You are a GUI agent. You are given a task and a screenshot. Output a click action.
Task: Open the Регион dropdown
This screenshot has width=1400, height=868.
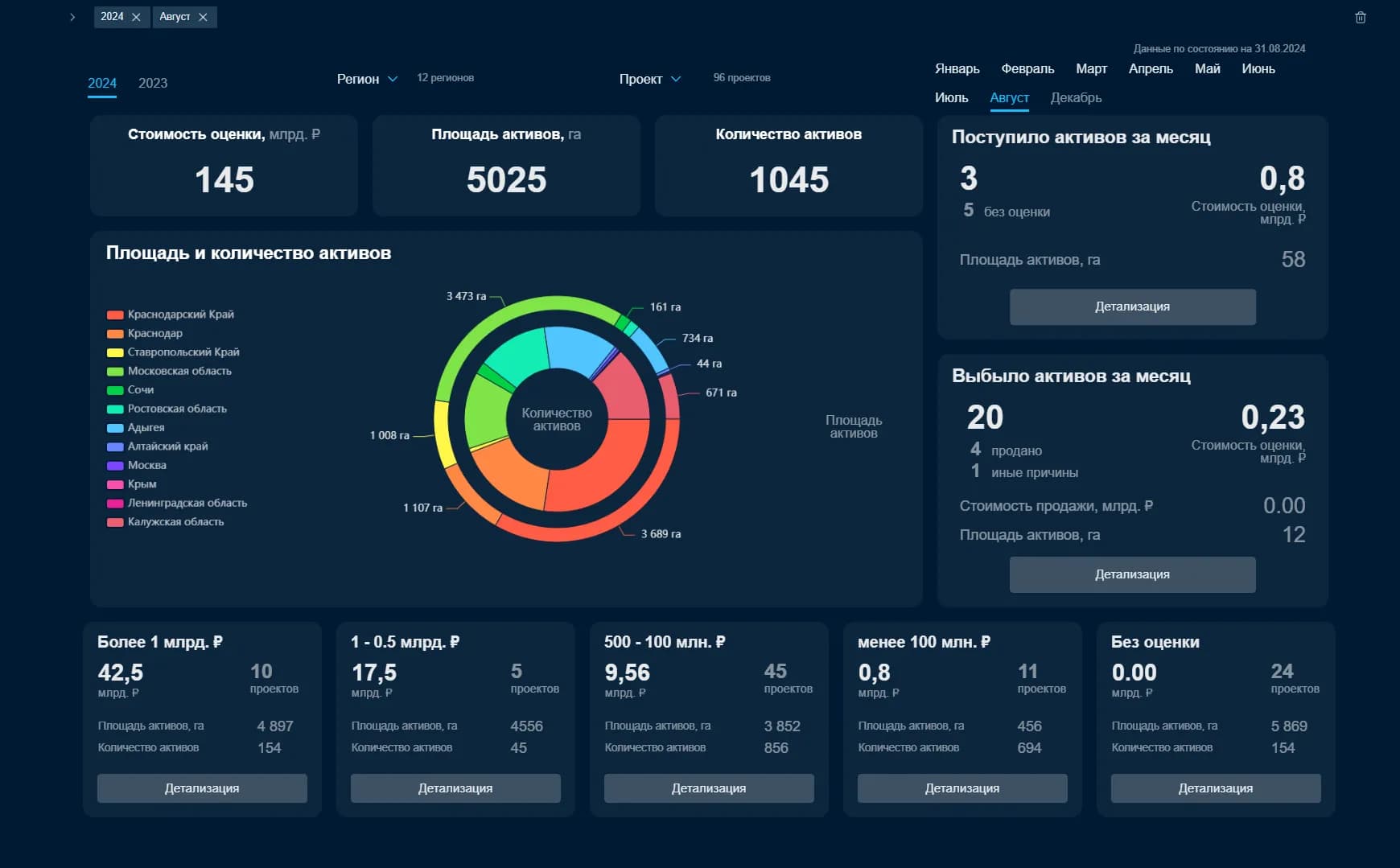tap(367, 79)
